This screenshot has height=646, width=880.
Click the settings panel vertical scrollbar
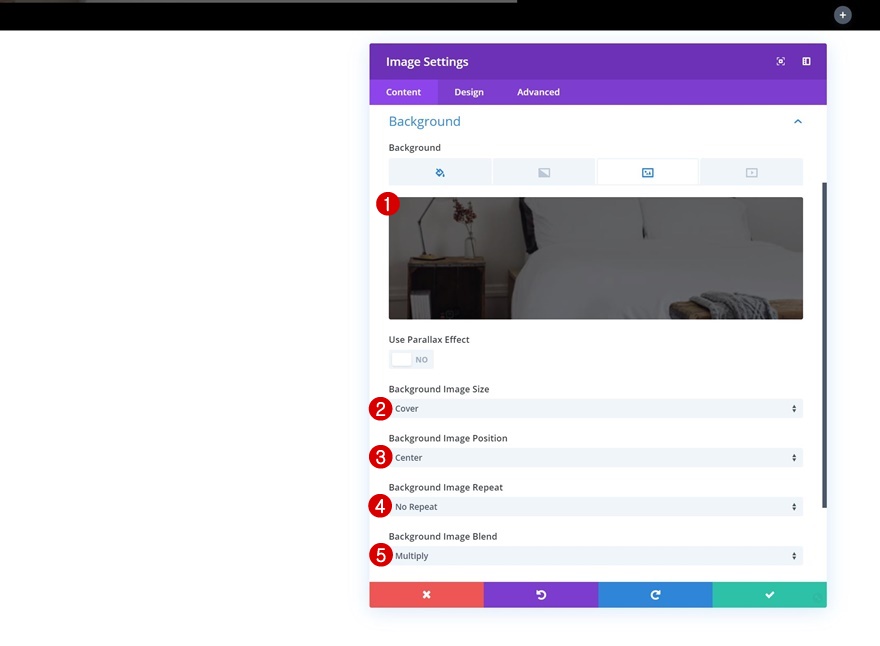click(824, 345)
